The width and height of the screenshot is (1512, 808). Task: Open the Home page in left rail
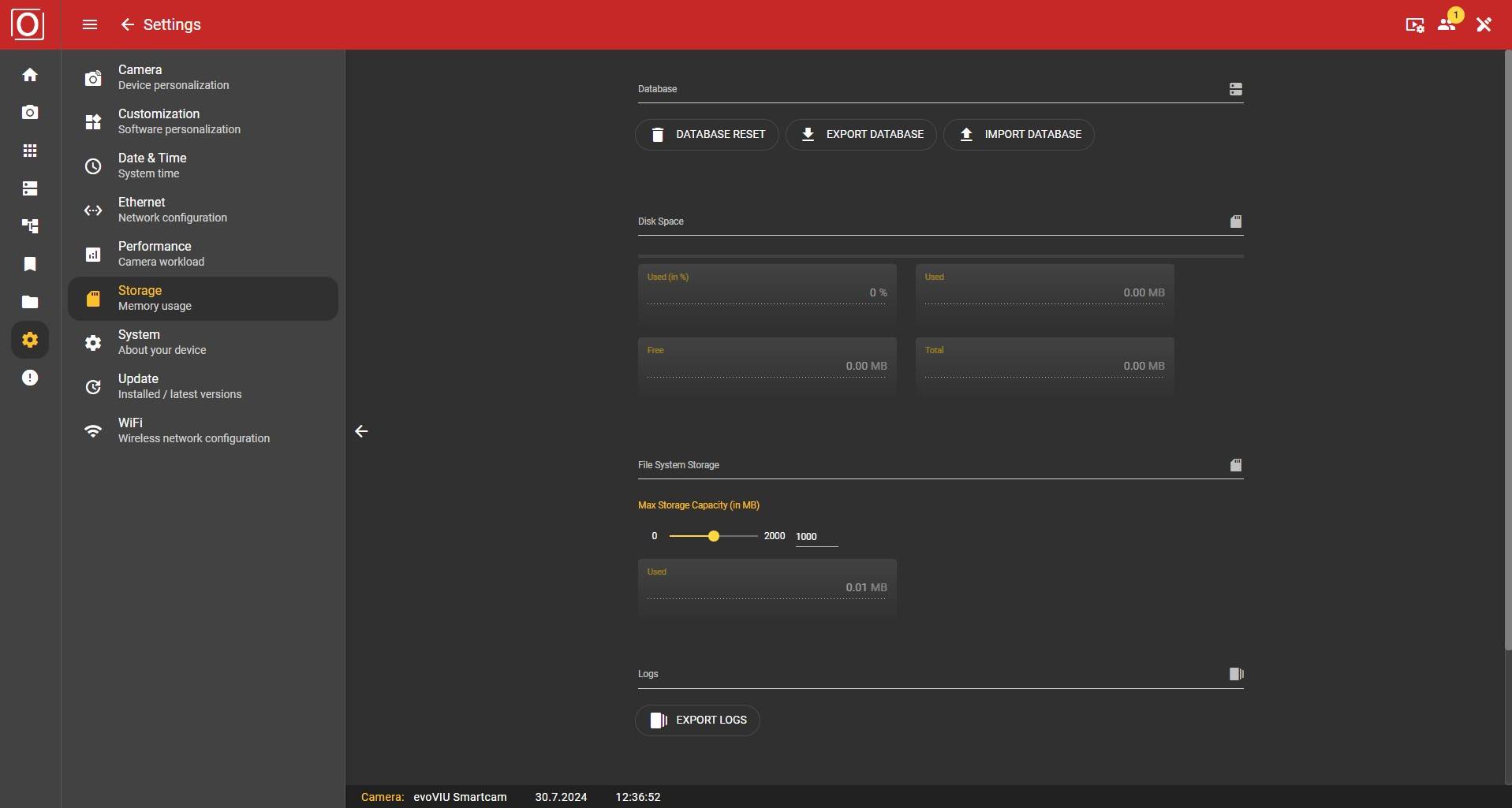tap(30, 75)
